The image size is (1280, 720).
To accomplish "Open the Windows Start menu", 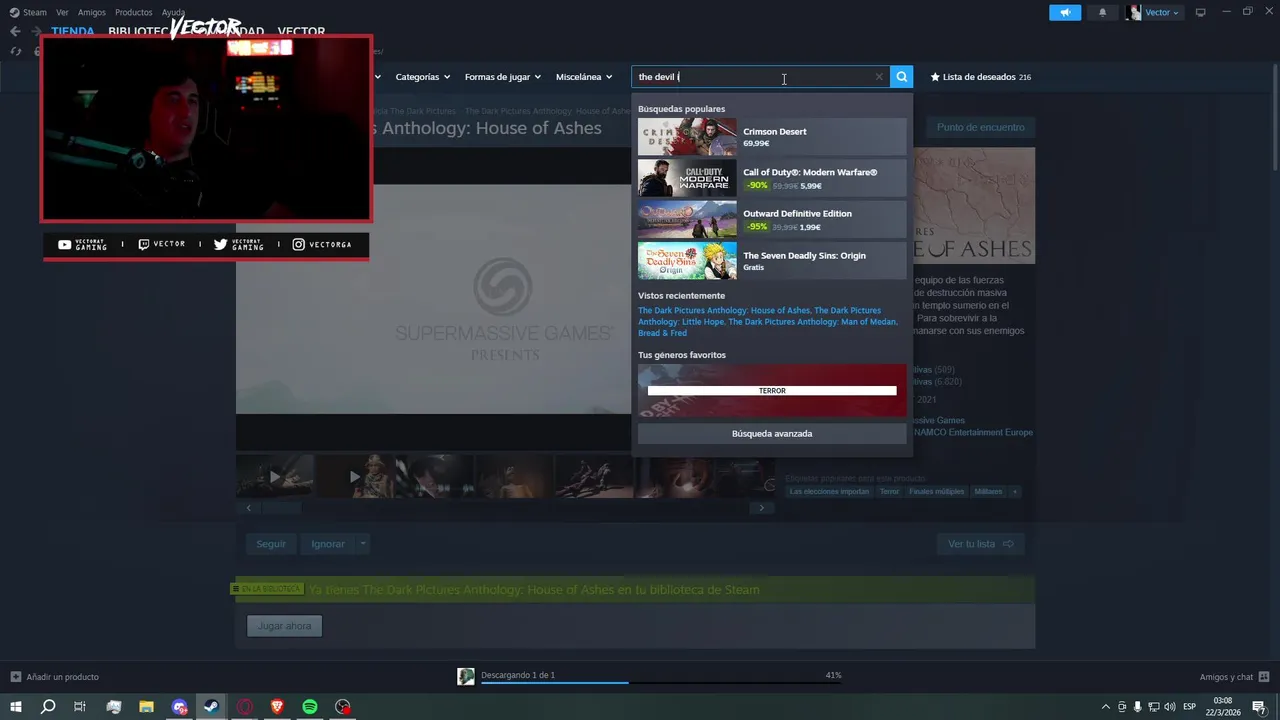I will coord(15,707).
